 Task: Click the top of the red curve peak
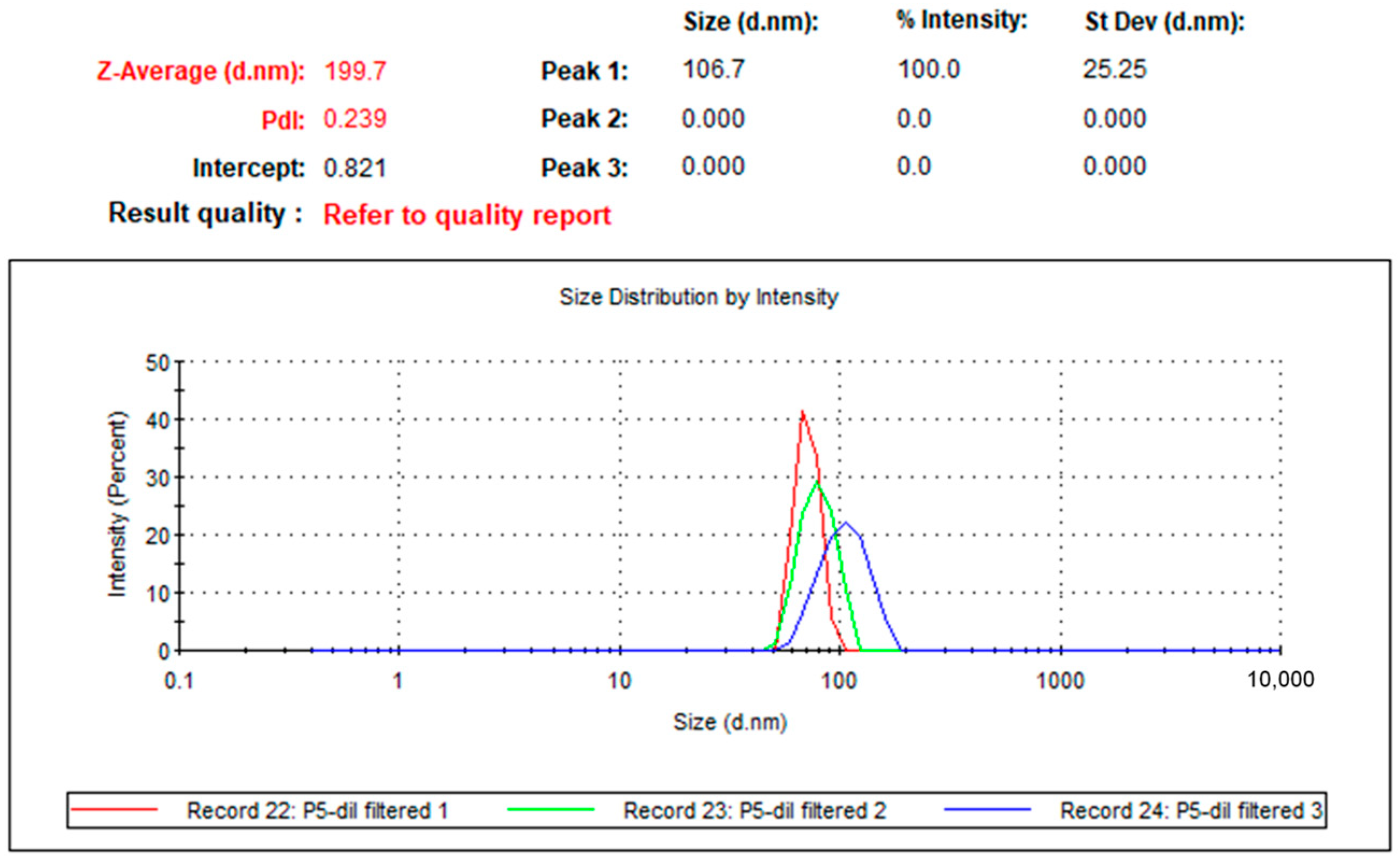[x=802, y=412]
